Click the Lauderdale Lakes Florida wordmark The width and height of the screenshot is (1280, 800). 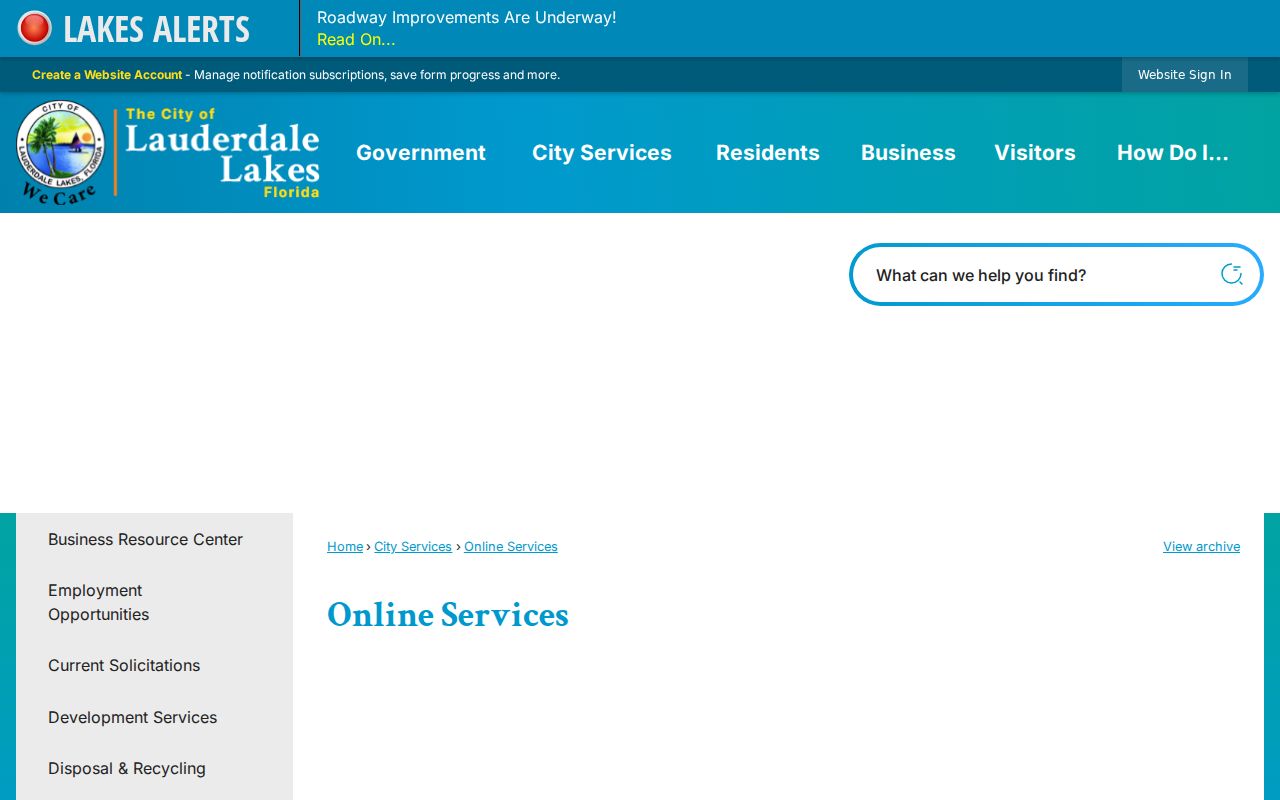(x=222, y=153)
